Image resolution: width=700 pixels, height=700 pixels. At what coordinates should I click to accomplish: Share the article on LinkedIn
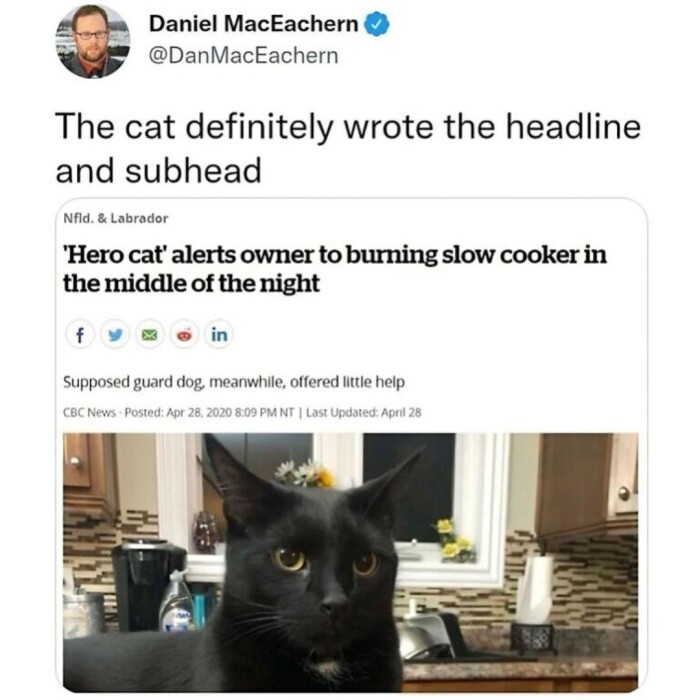[x=219, y=334]
